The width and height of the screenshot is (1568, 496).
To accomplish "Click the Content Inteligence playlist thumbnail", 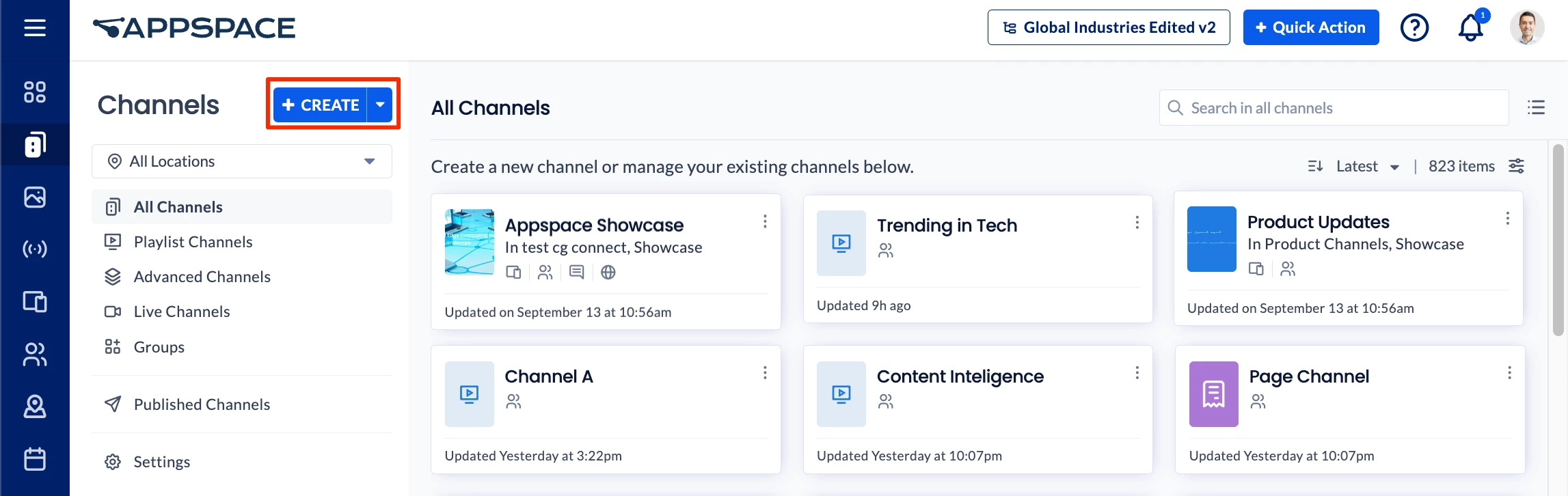I will click(x=841, y=394).
